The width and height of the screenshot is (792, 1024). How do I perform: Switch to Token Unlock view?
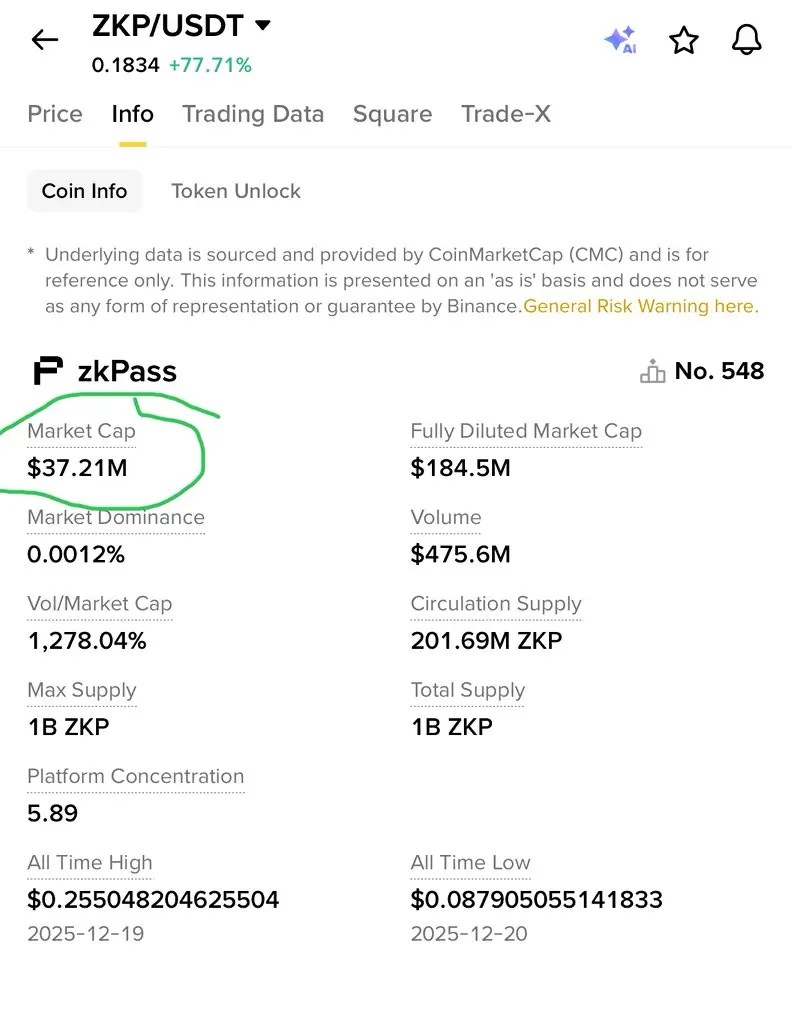[x=236, y=191]
